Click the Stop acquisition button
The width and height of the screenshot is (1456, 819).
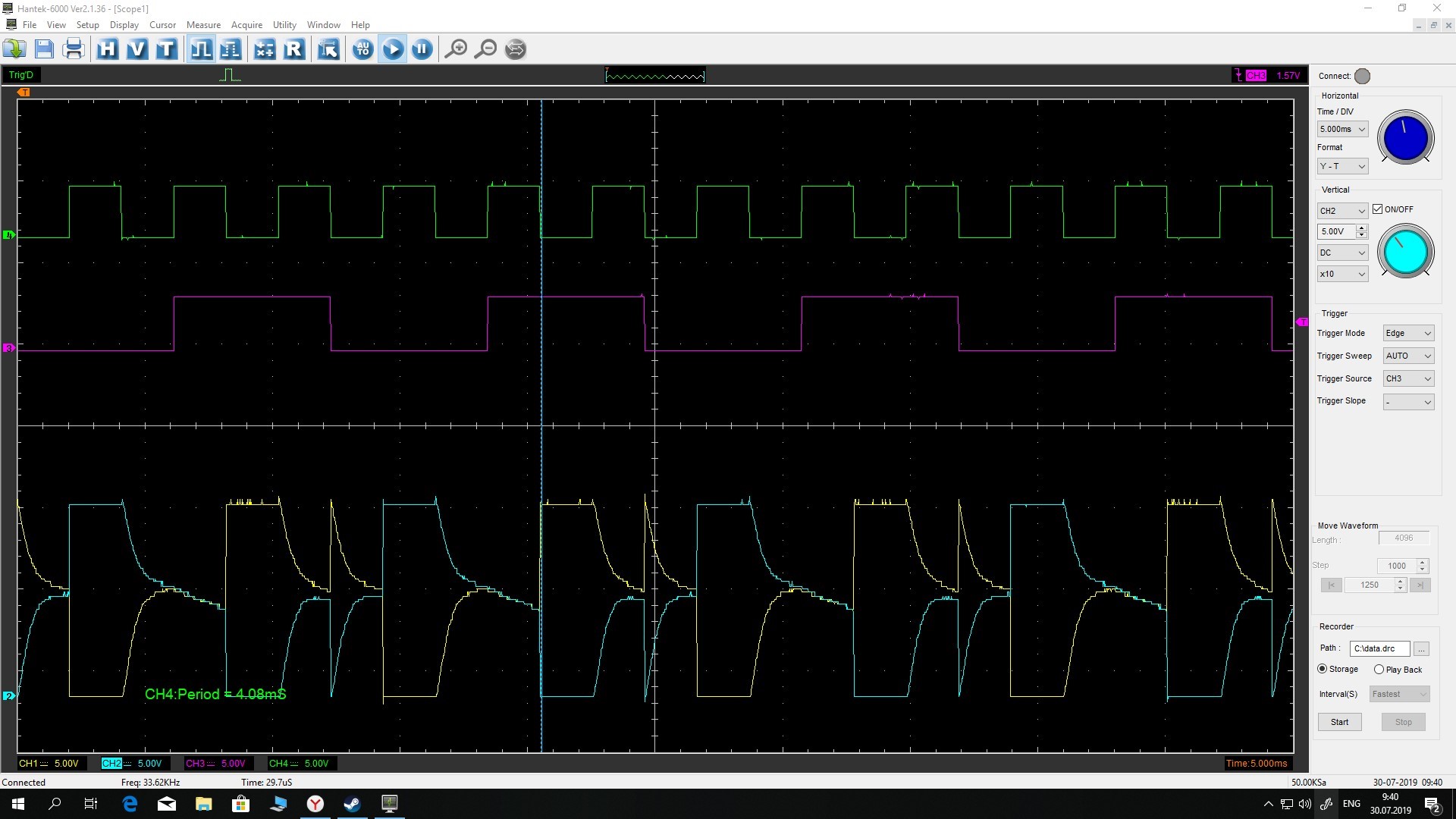(422, 48)
